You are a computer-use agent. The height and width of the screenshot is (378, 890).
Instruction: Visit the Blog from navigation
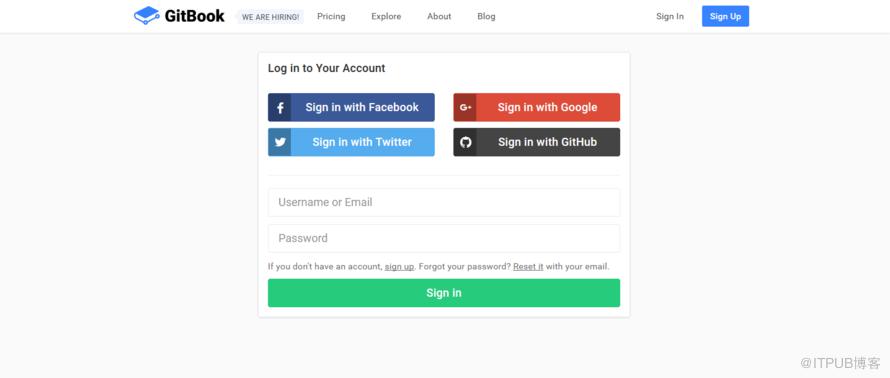click(486, 16)
